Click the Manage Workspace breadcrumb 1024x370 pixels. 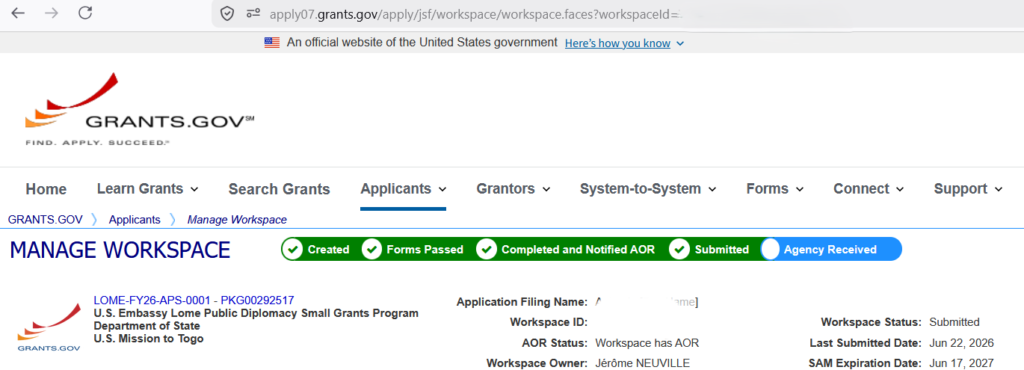(237, 220)
